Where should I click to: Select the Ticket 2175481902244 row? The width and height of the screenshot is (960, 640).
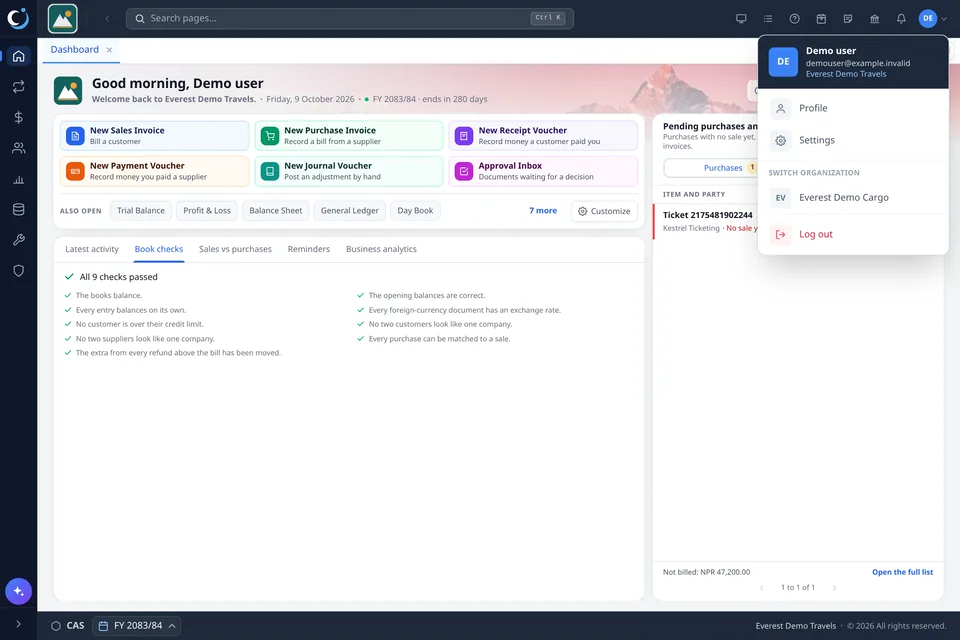707,221
